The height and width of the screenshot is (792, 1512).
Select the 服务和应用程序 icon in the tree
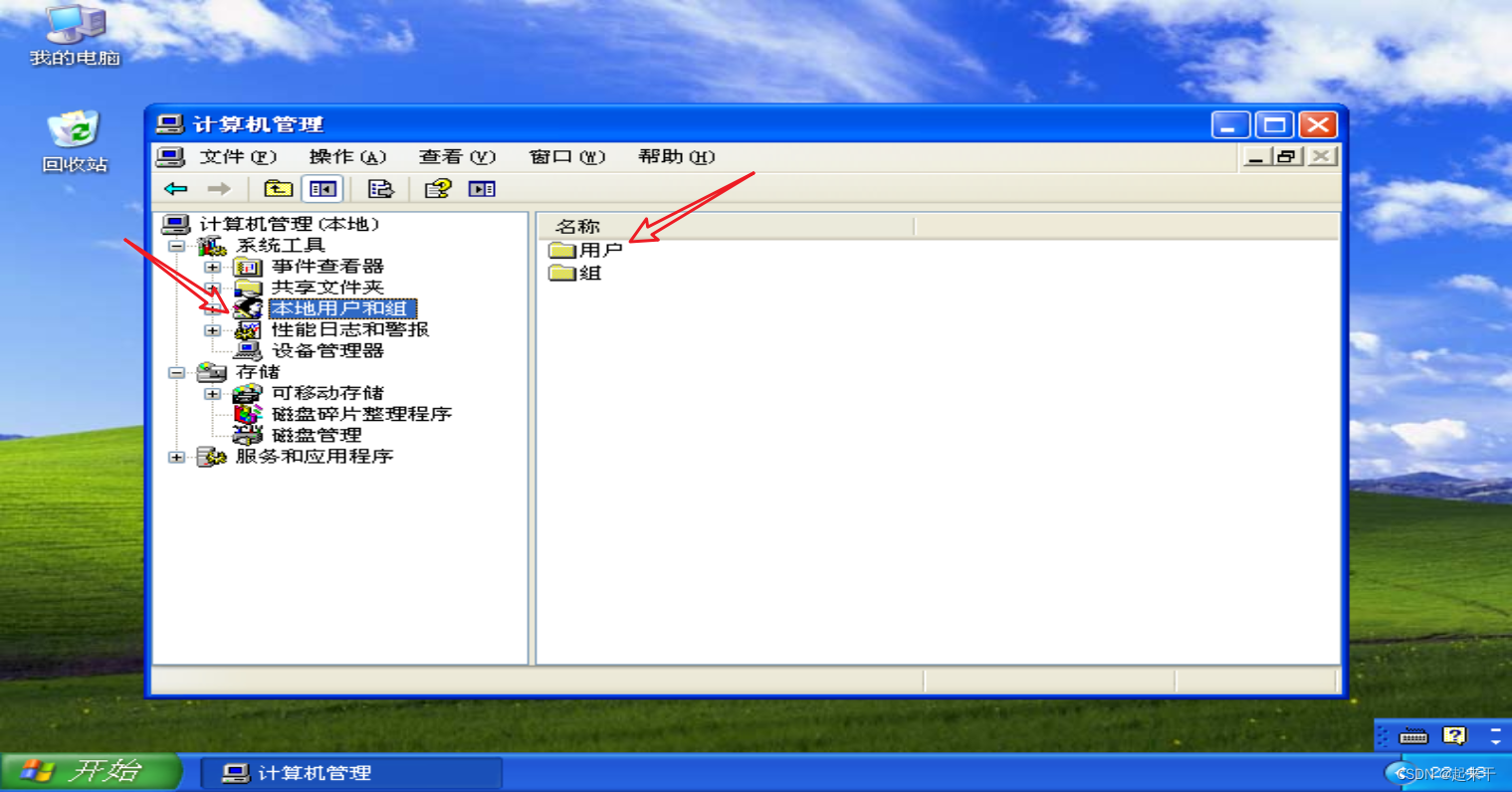pyautogui.click(x=212, y=457)
